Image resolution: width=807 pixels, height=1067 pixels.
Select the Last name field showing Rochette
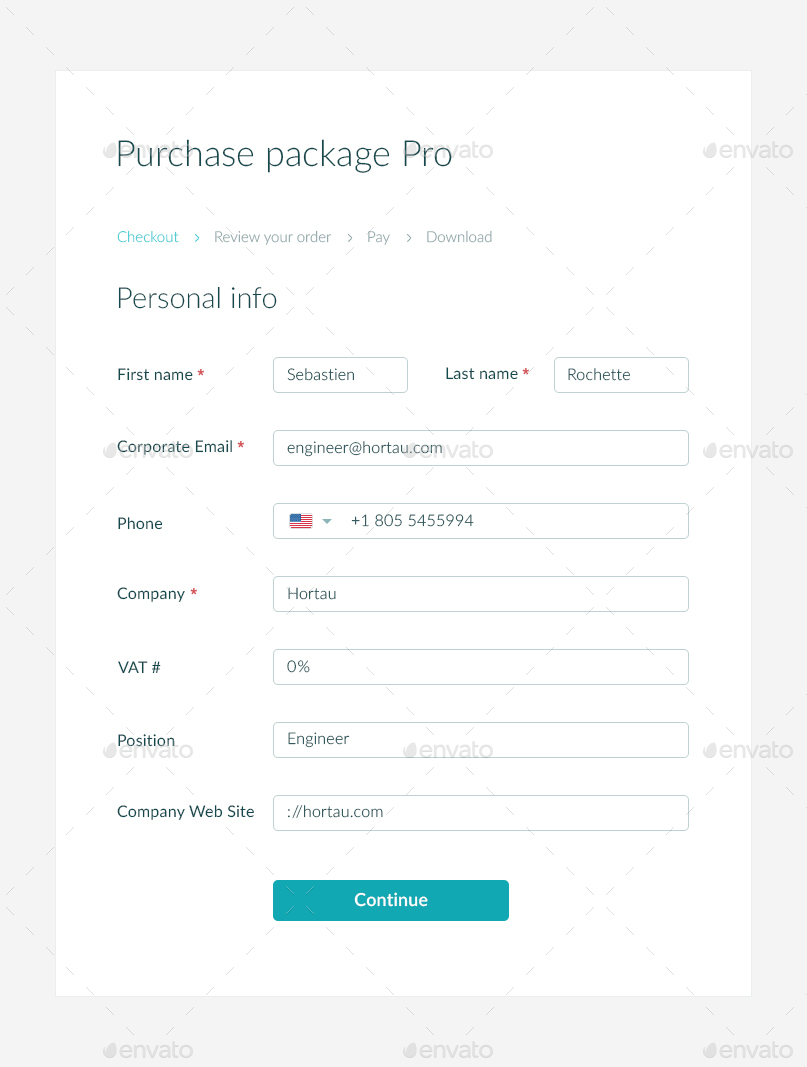621,375
